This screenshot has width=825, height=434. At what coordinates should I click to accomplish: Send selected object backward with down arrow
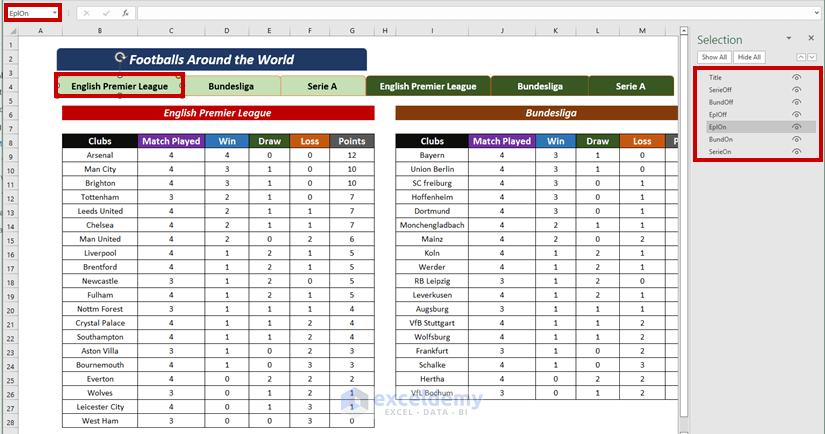[812, 57]
